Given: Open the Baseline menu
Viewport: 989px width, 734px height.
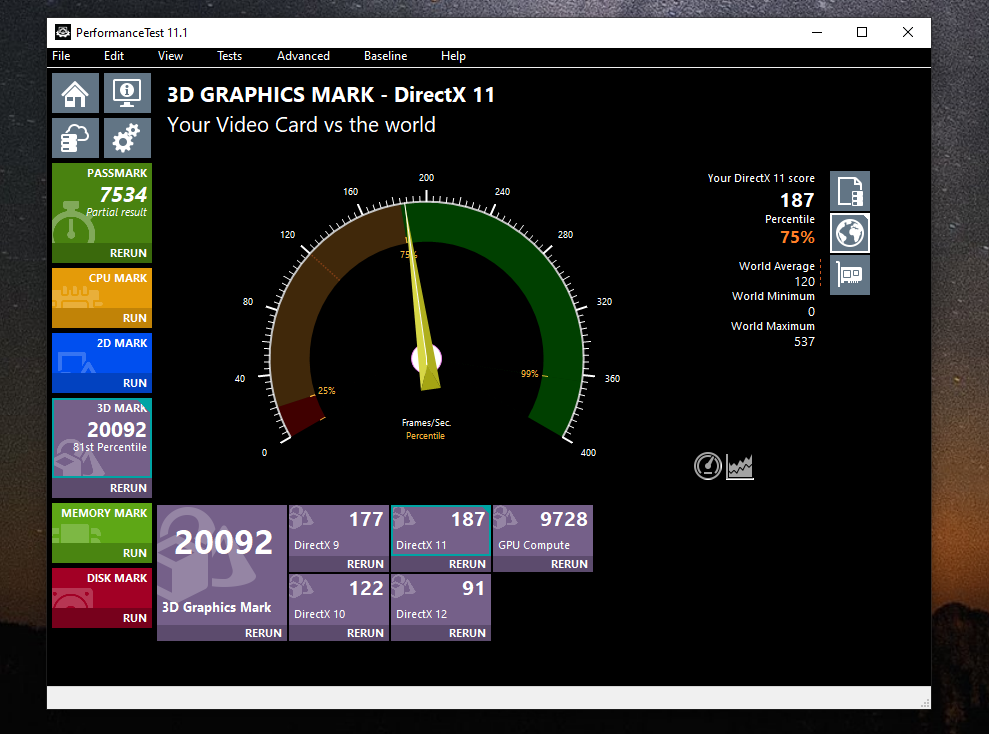Looking at the screenshot, I should click(385, 56).
